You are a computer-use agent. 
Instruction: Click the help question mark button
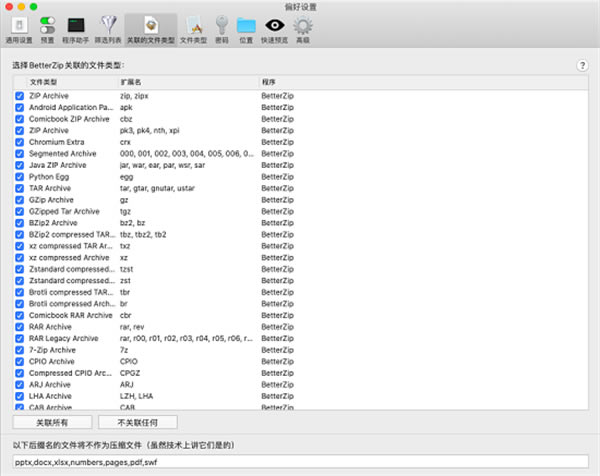[582, 65]
